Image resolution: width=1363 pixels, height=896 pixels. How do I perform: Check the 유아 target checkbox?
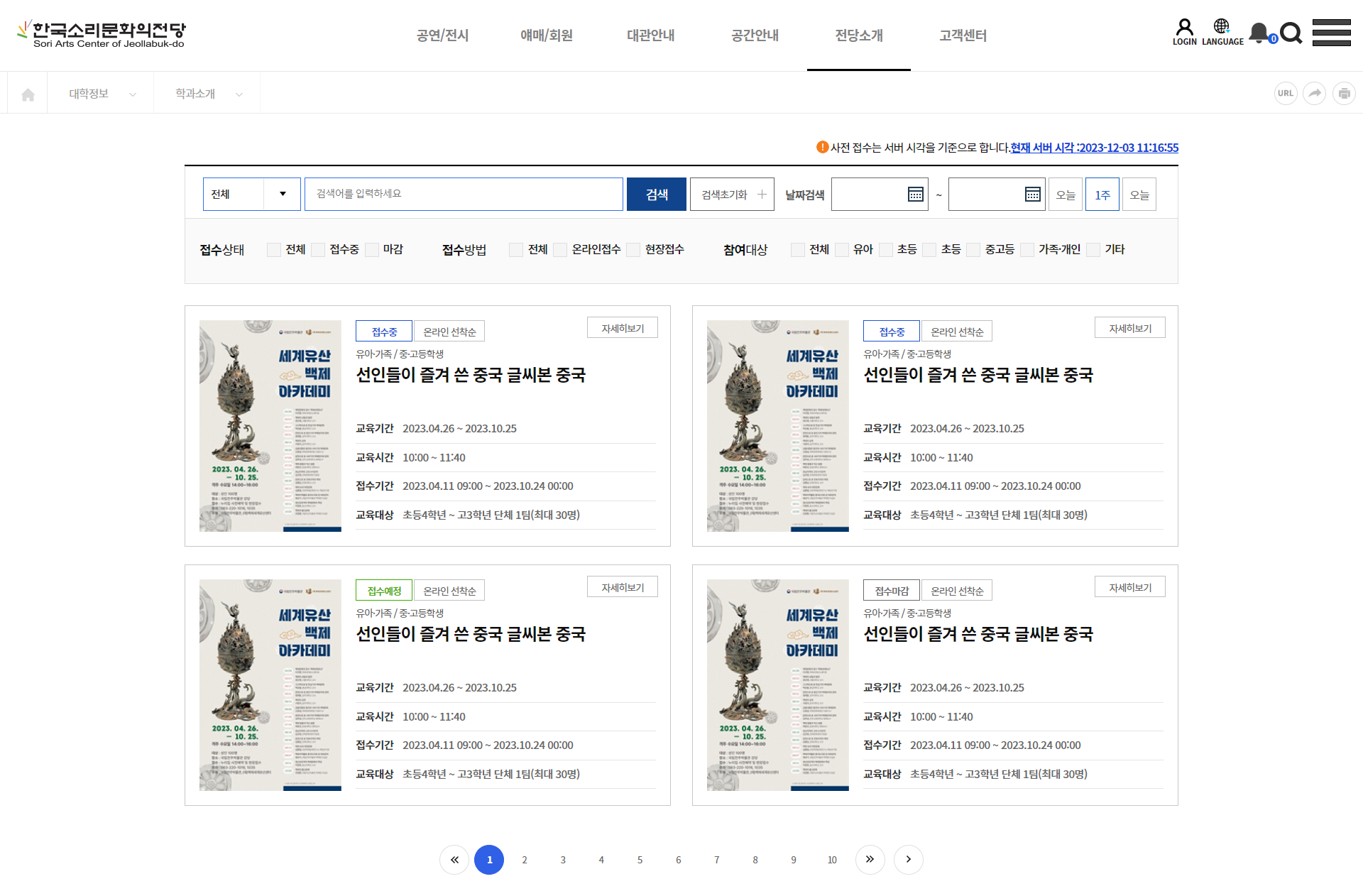pyautogui.click(x=843, y=250)
